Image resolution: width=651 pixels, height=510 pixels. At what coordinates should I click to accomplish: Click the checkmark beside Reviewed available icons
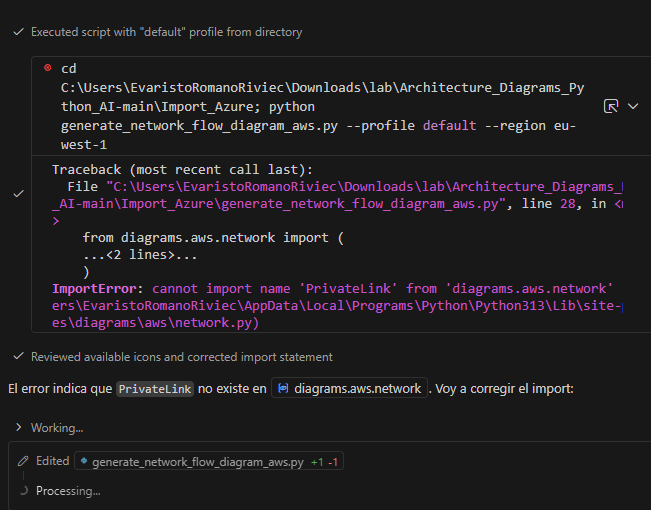tap(18, 357)
